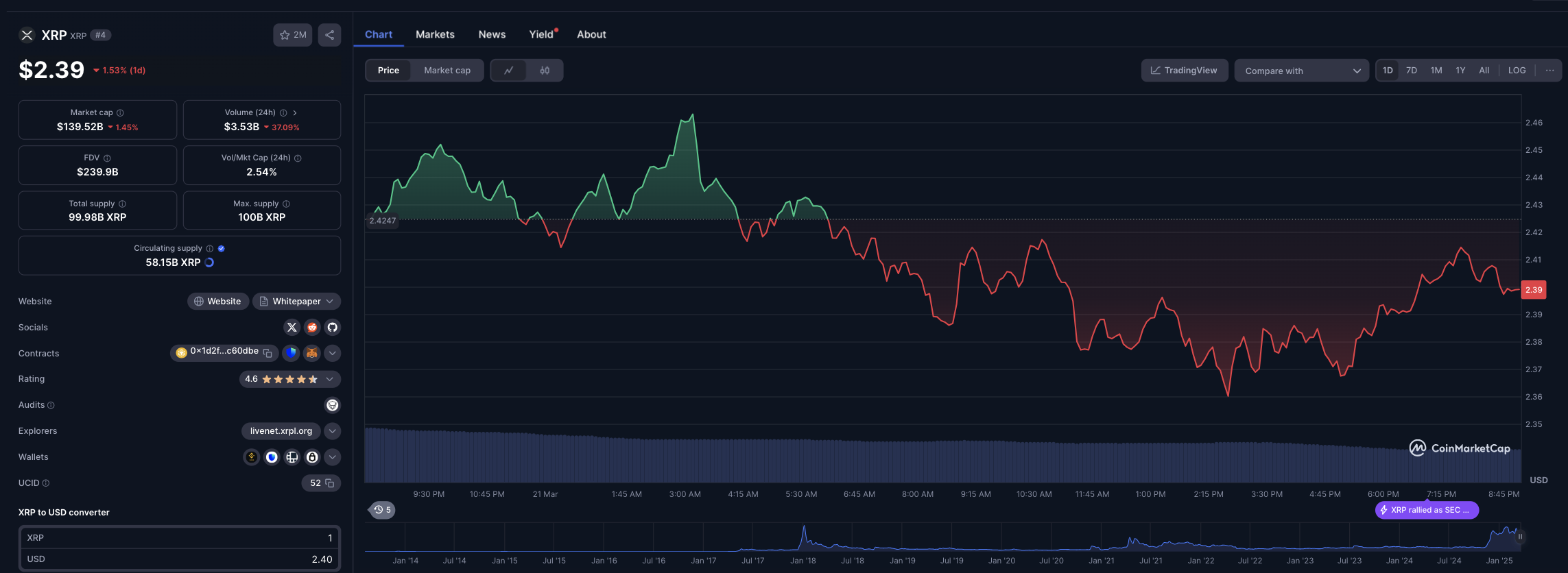Select the 7D time range
Screen dimensions: 1568x573
[x=1412, y=71]
